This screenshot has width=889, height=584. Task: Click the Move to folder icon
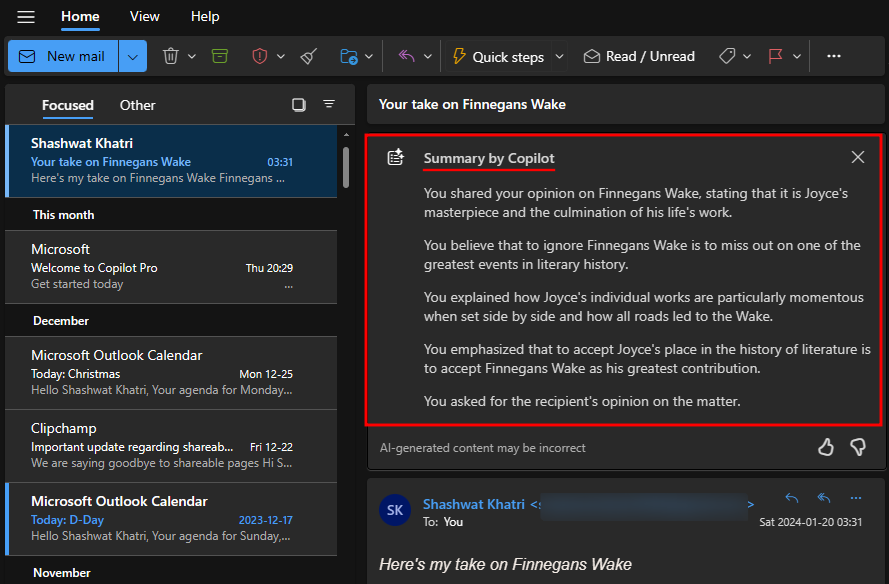pyautogui.click(x=349, y=56)
